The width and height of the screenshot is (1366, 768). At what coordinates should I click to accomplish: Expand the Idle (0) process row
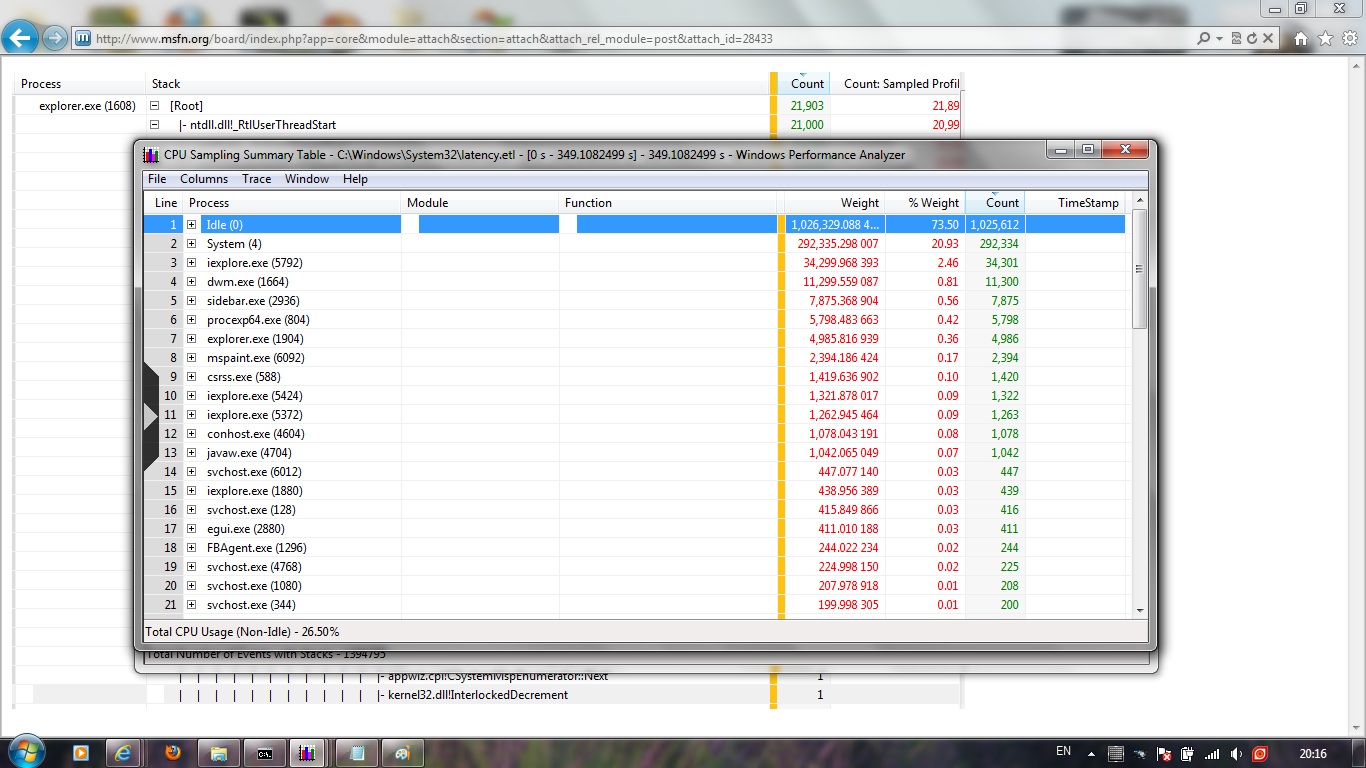point(191,225)
